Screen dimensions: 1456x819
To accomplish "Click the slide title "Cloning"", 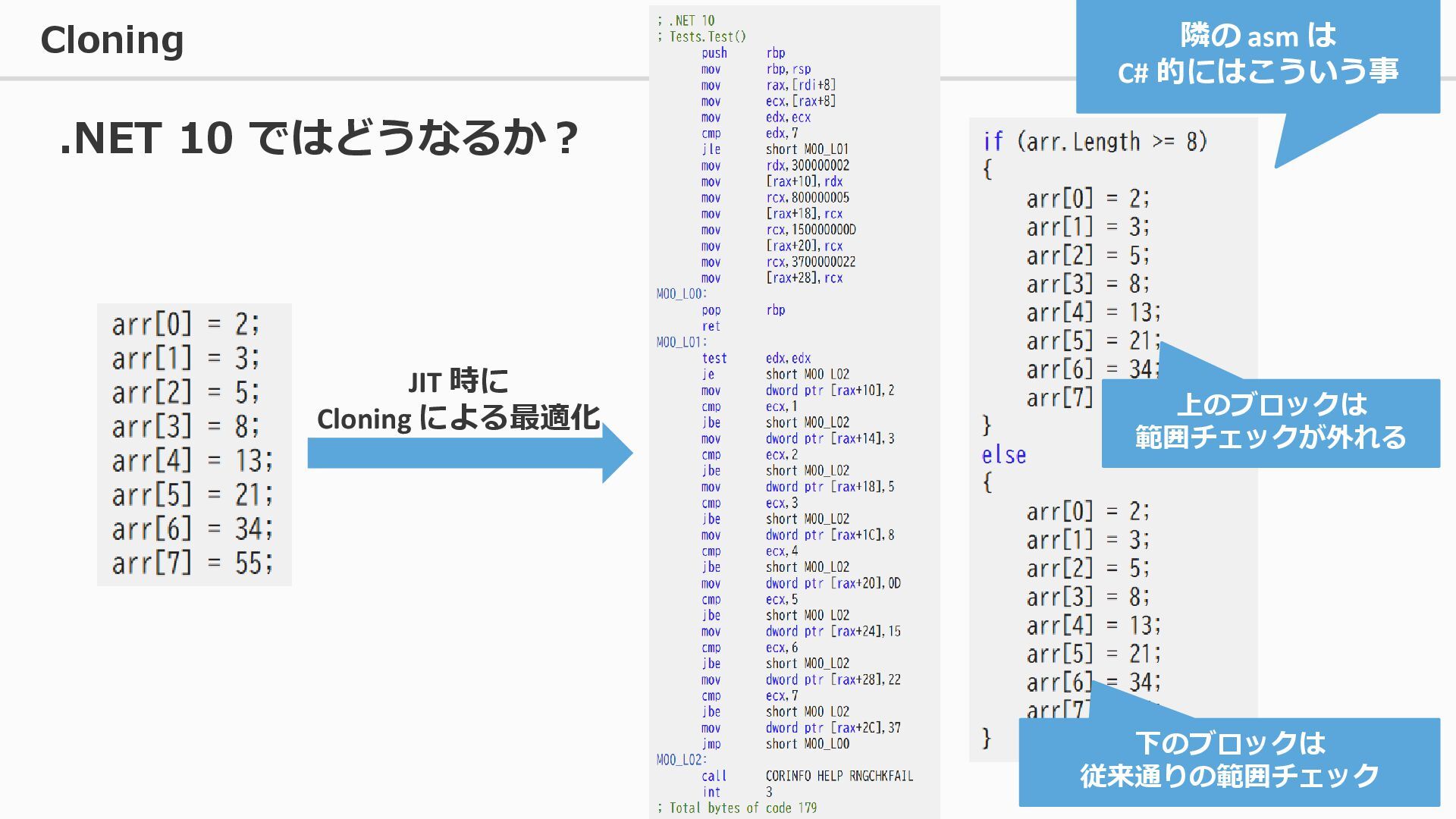I will coord(112,39).
